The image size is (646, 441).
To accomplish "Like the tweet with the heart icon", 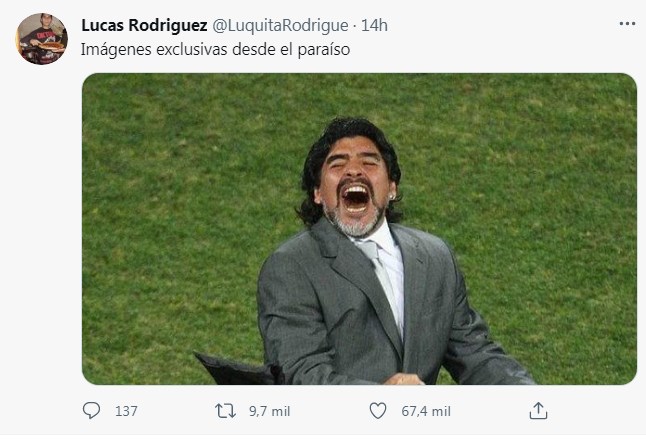I will 378,411.
